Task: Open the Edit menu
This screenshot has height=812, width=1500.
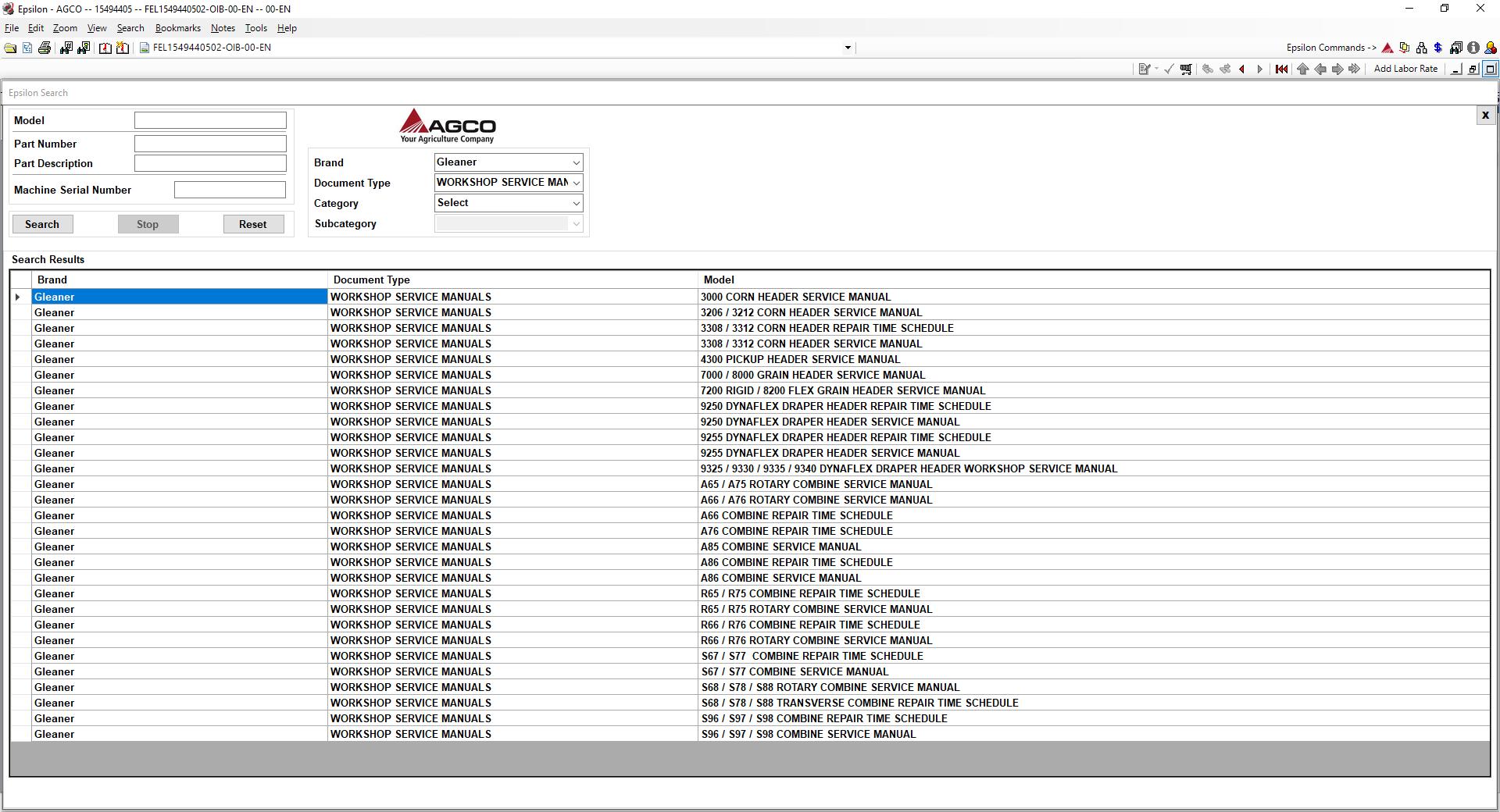Action: (x=36, y=28)
